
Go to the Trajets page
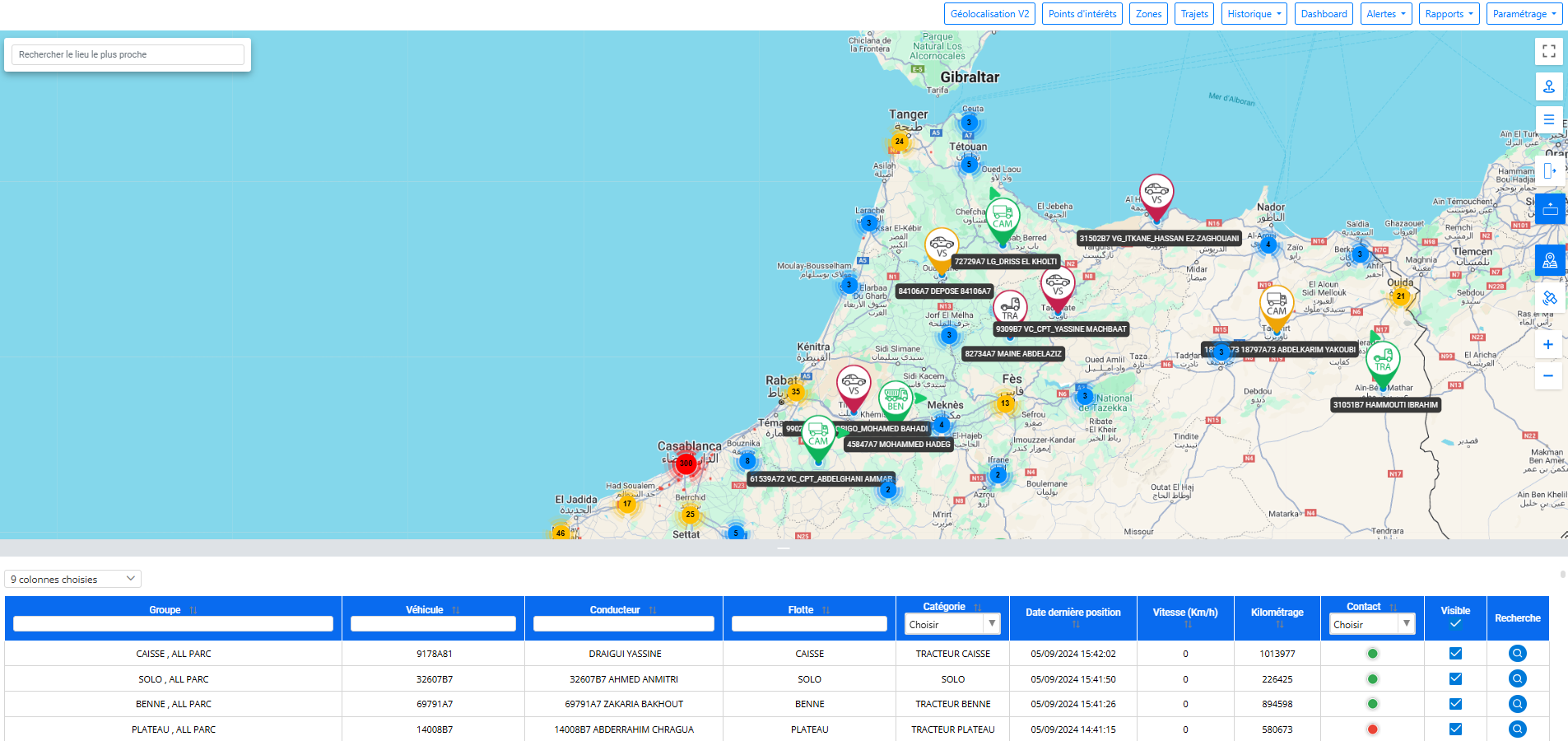(x=1194, y=14)
